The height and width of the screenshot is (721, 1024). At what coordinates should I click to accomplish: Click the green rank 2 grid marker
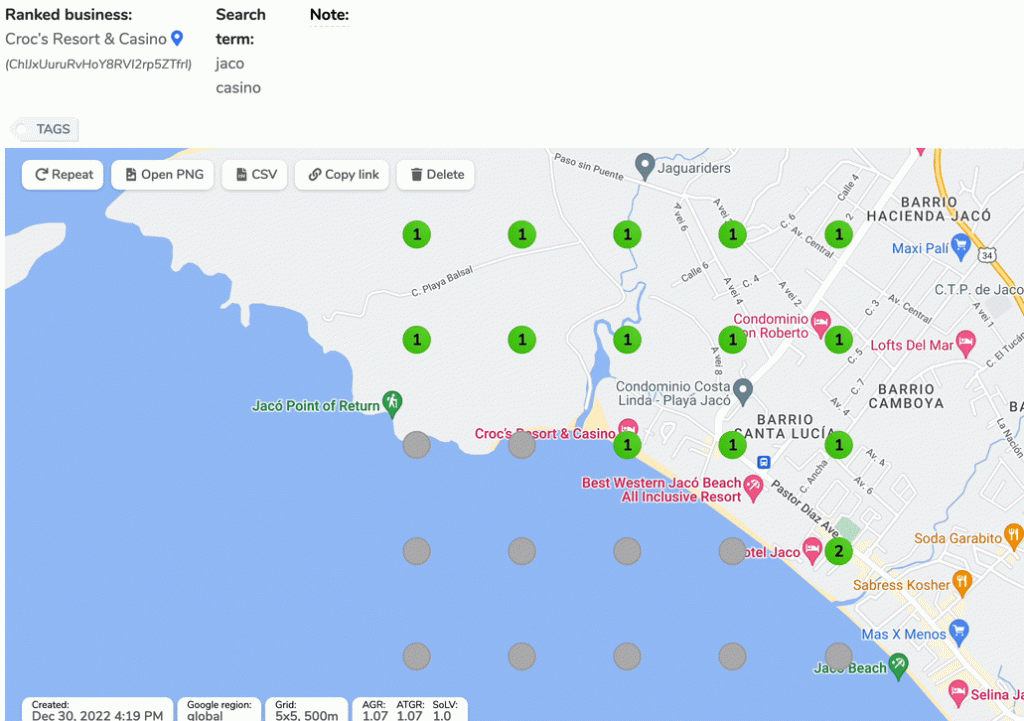(839, 551)
